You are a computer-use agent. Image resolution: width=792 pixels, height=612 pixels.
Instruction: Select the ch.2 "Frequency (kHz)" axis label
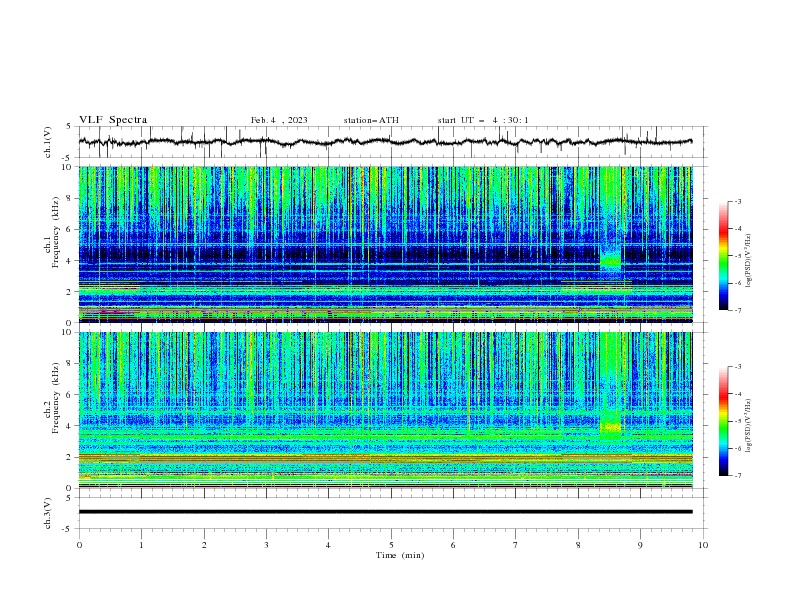coord(56,397)
